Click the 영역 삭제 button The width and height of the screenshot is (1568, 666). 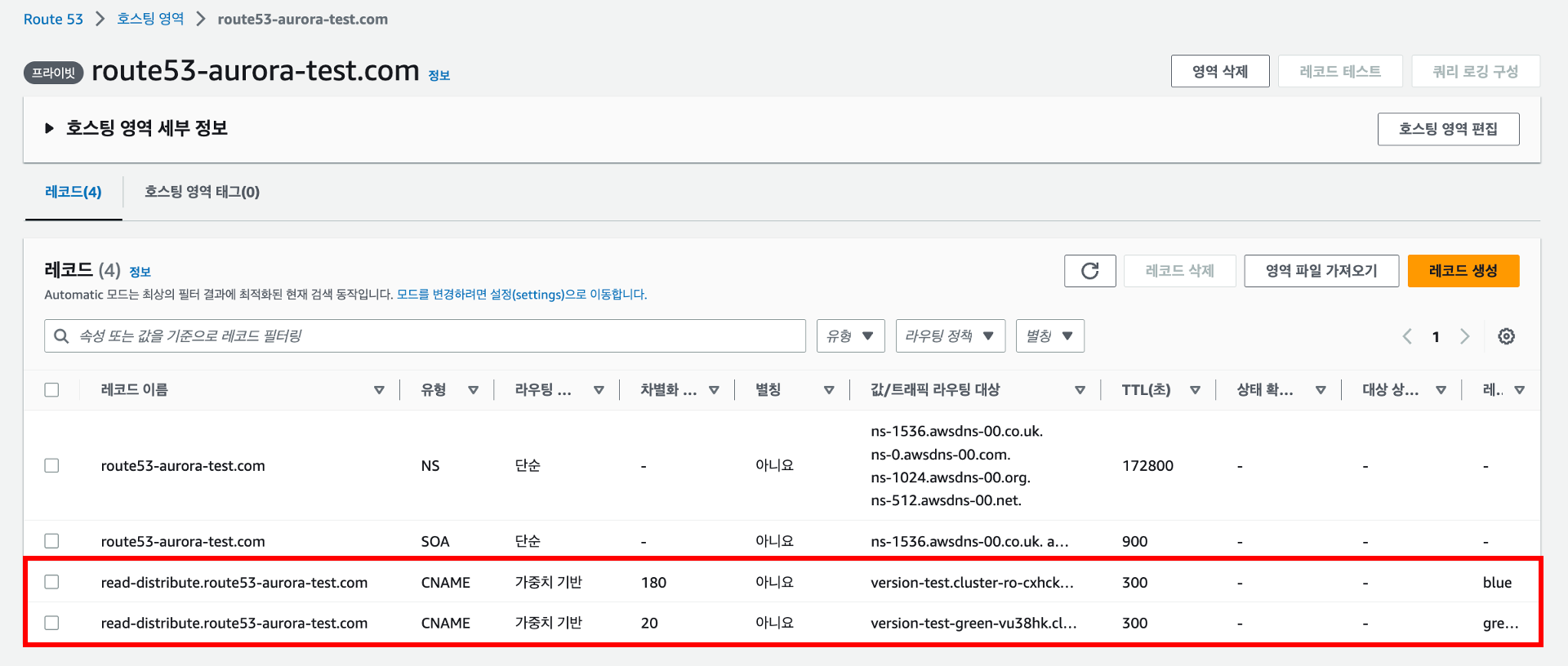pyautogui.click(x=1220, y=71)
